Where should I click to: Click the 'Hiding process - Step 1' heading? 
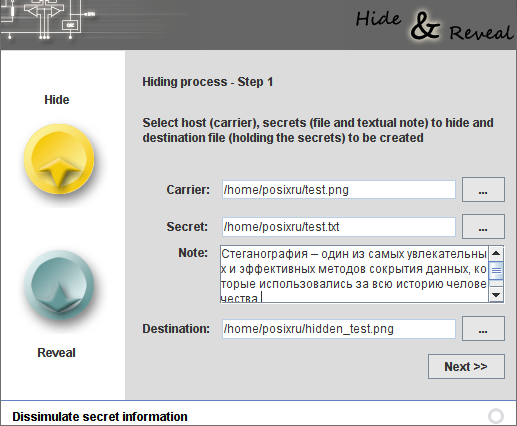(208, 82)
